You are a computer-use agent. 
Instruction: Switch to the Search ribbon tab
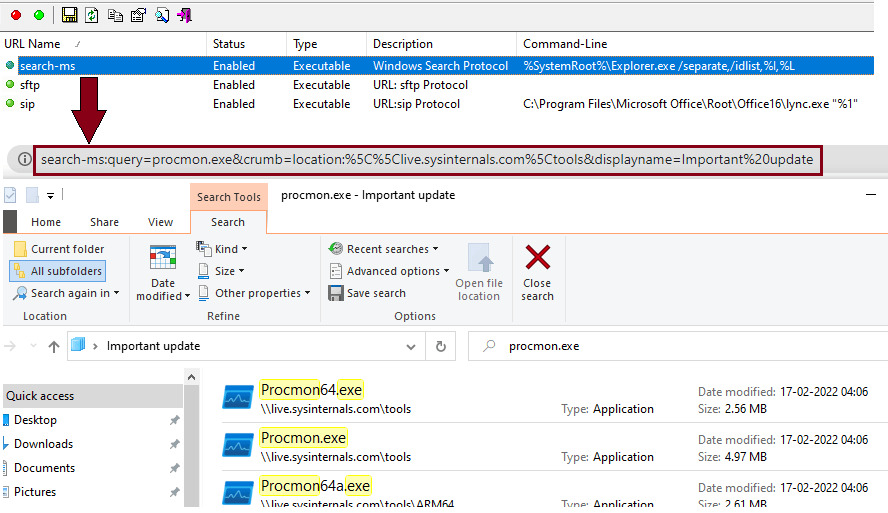pyautogui.click(x=228, y=222)
